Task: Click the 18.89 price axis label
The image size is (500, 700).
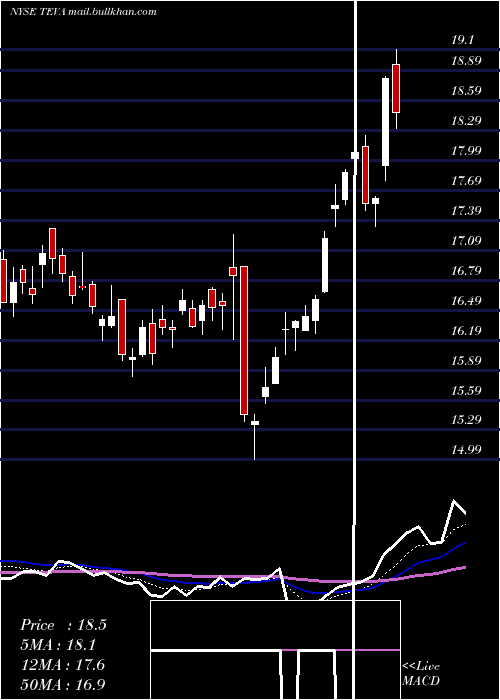Action: [466, 61]
